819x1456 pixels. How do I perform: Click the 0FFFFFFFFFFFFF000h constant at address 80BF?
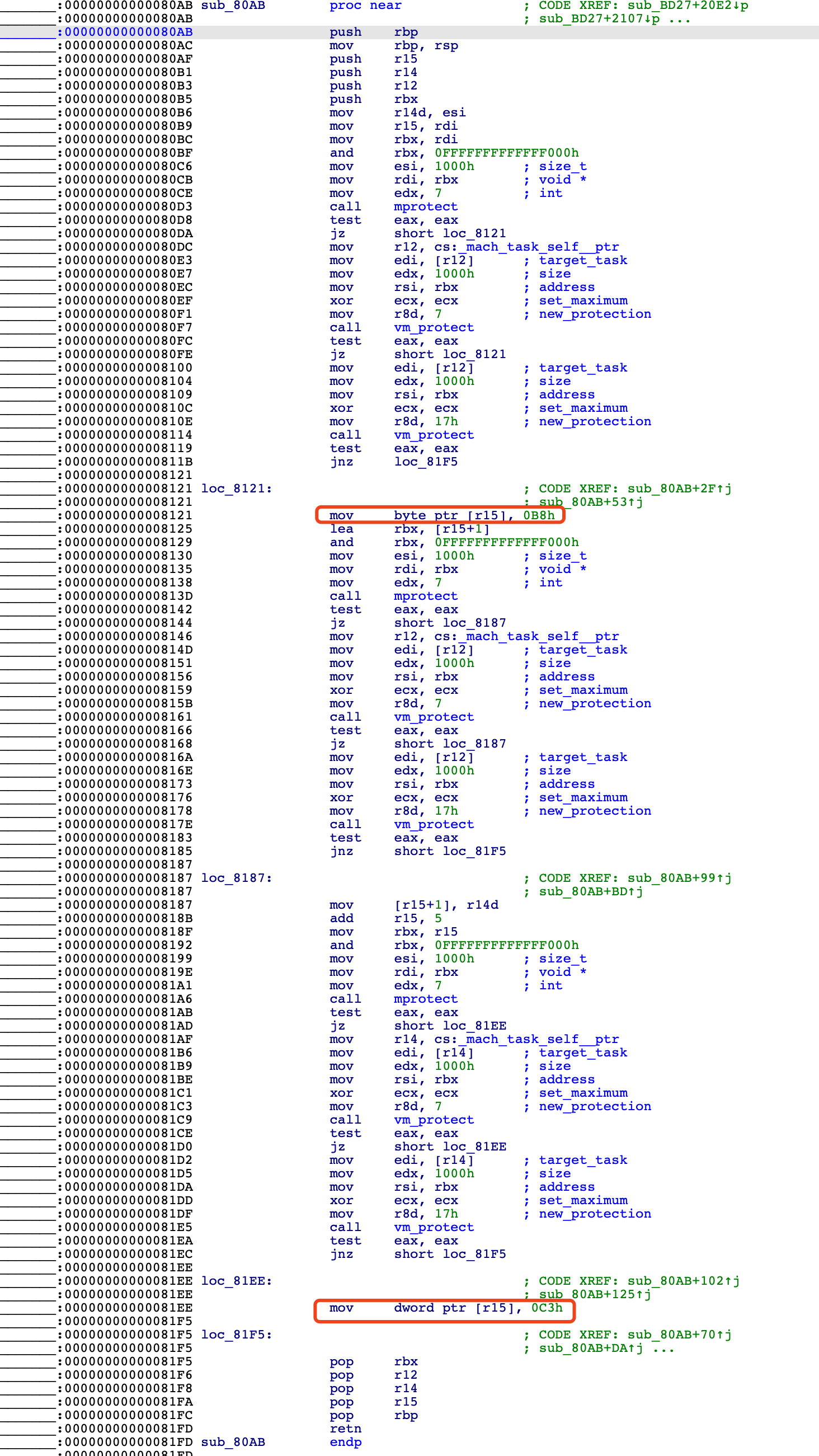pyautogui.click(x=506, y=153)
